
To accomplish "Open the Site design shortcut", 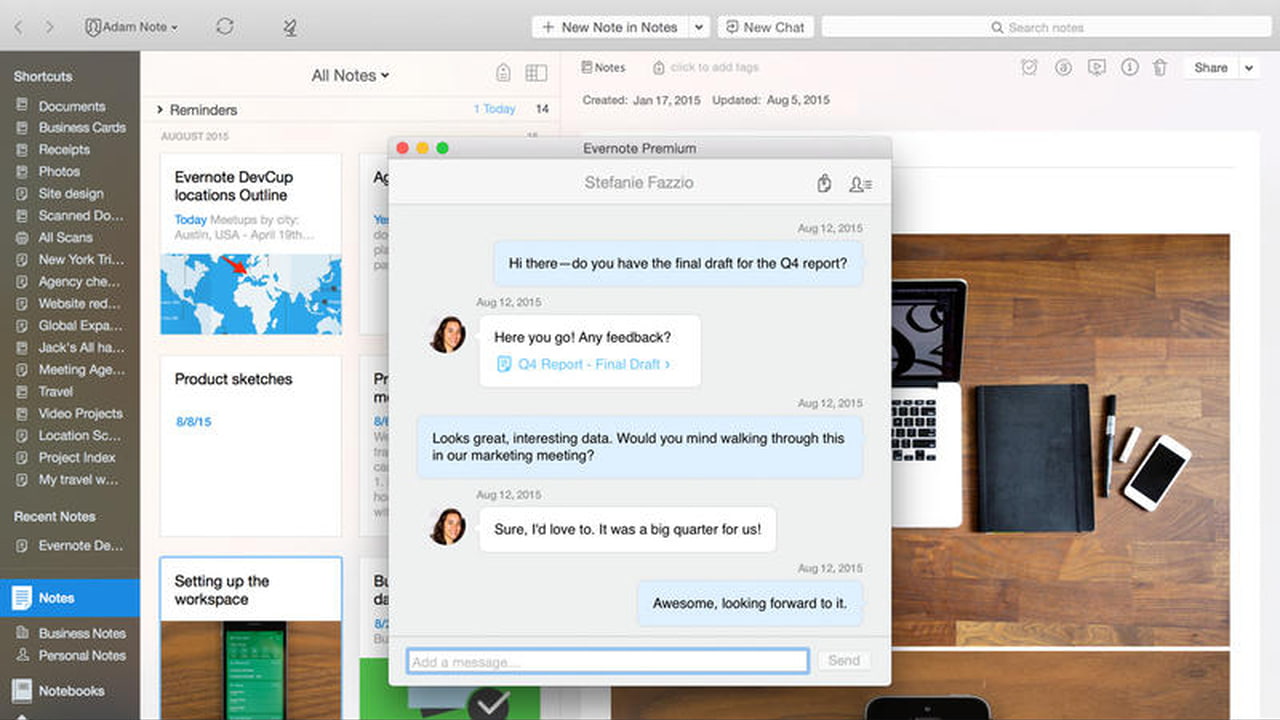I will pyautogui.click(x=70, y=194).
